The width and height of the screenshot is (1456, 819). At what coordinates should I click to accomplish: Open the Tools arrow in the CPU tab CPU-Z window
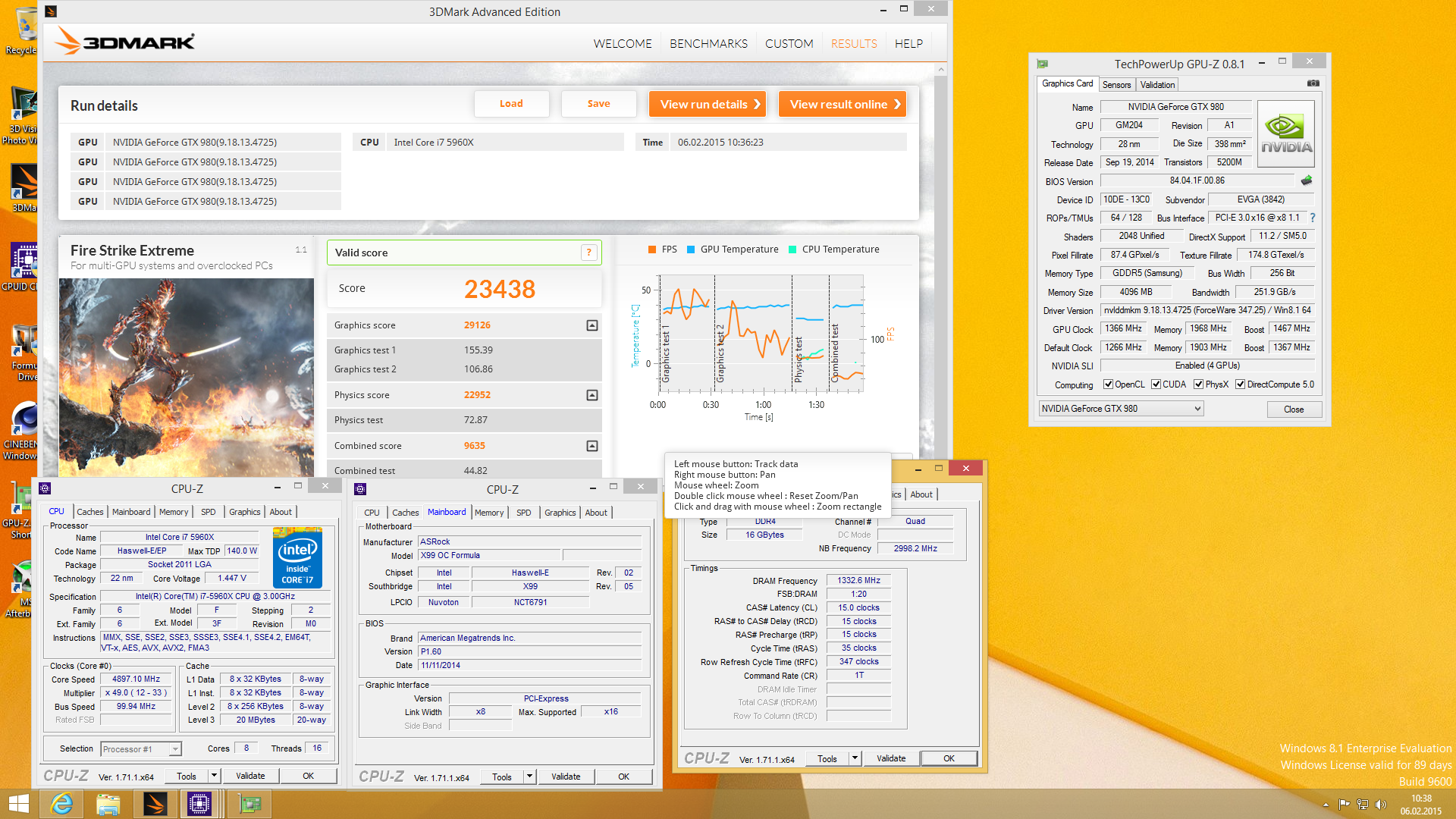pos(215,776)
